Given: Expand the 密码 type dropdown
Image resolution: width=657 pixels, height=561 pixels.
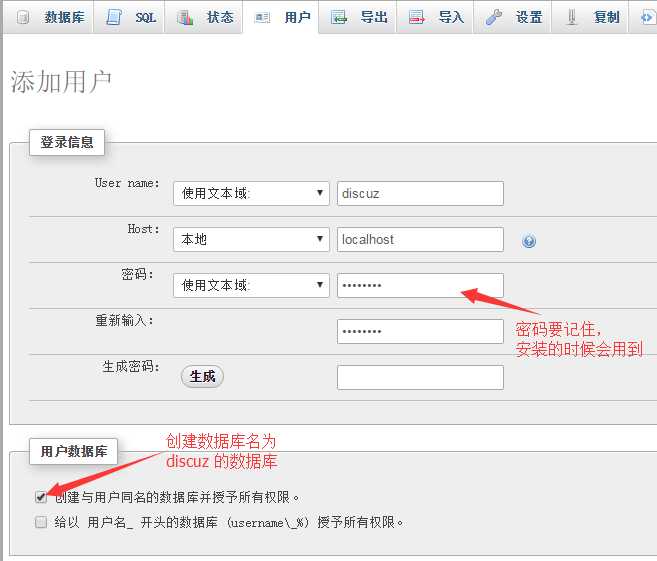Looking at the screenshot, I should pos(251,286).
